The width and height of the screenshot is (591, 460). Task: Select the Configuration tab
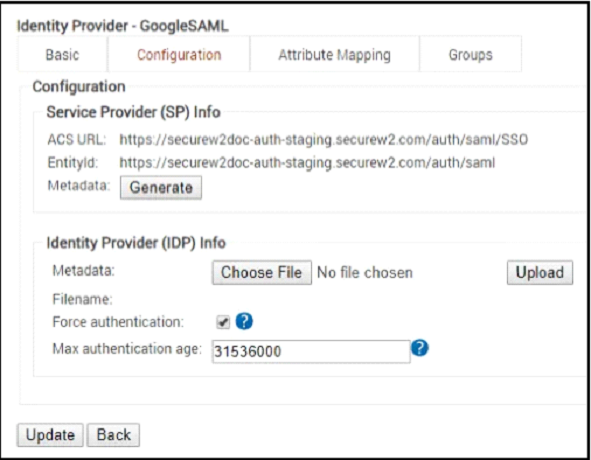[x=179, y=55]
